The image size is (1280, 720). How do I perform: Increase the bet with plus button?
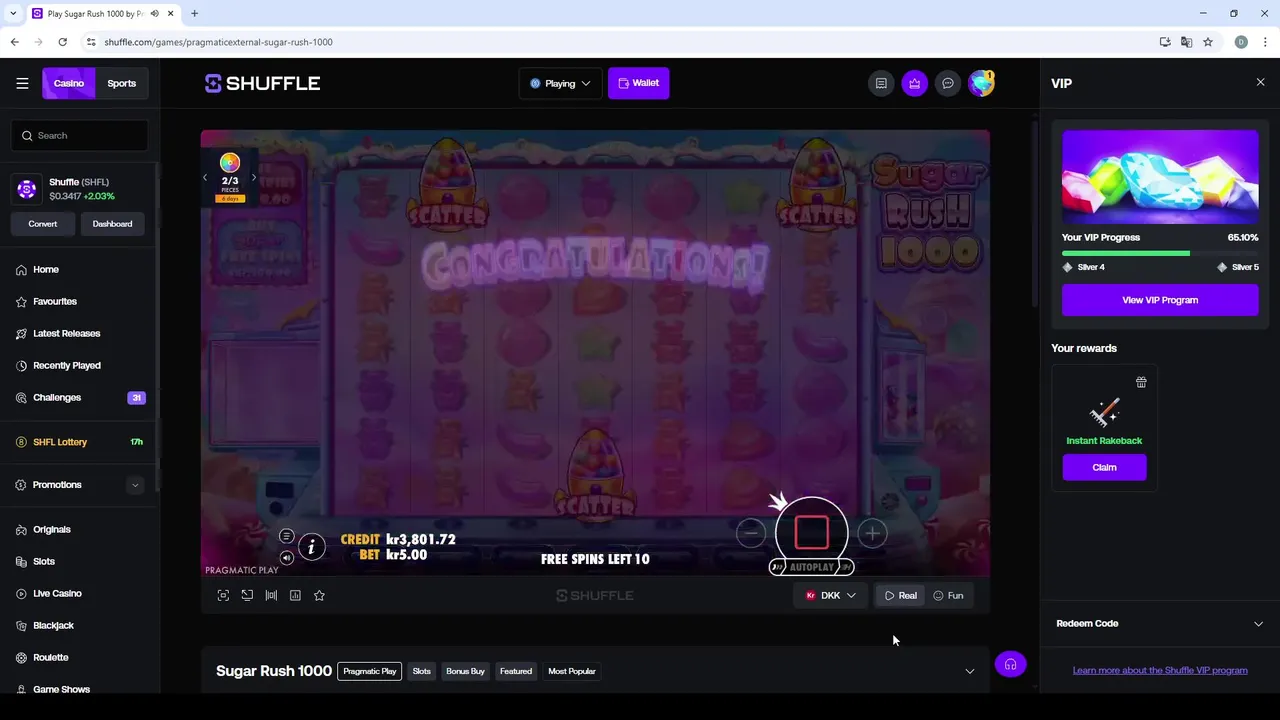tap(872, 533)
